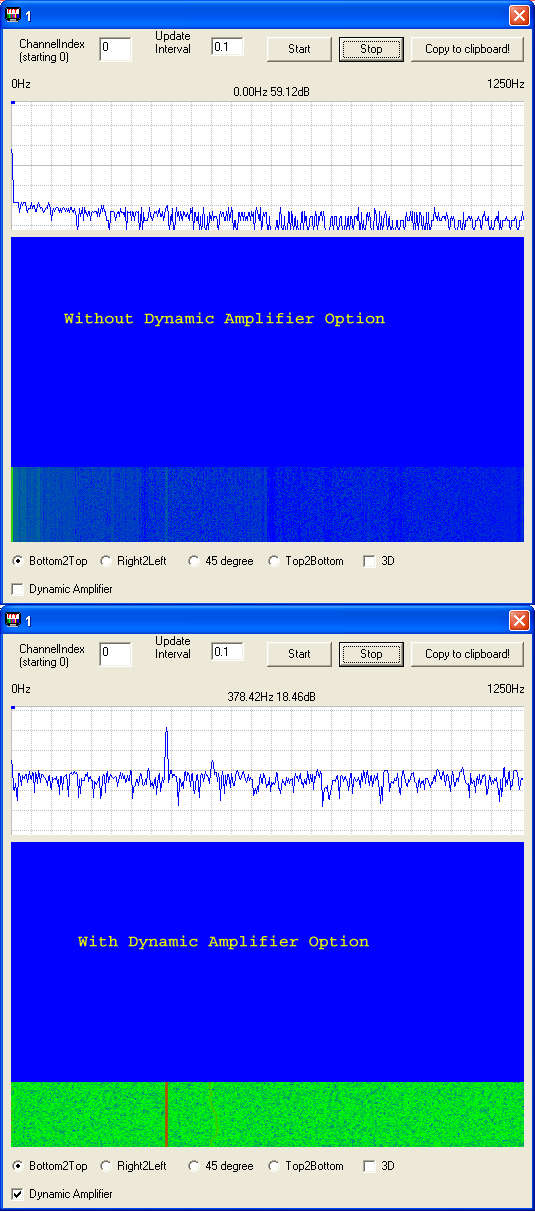Toggle 3D checkbox in the bottom window

point(369,1166)
